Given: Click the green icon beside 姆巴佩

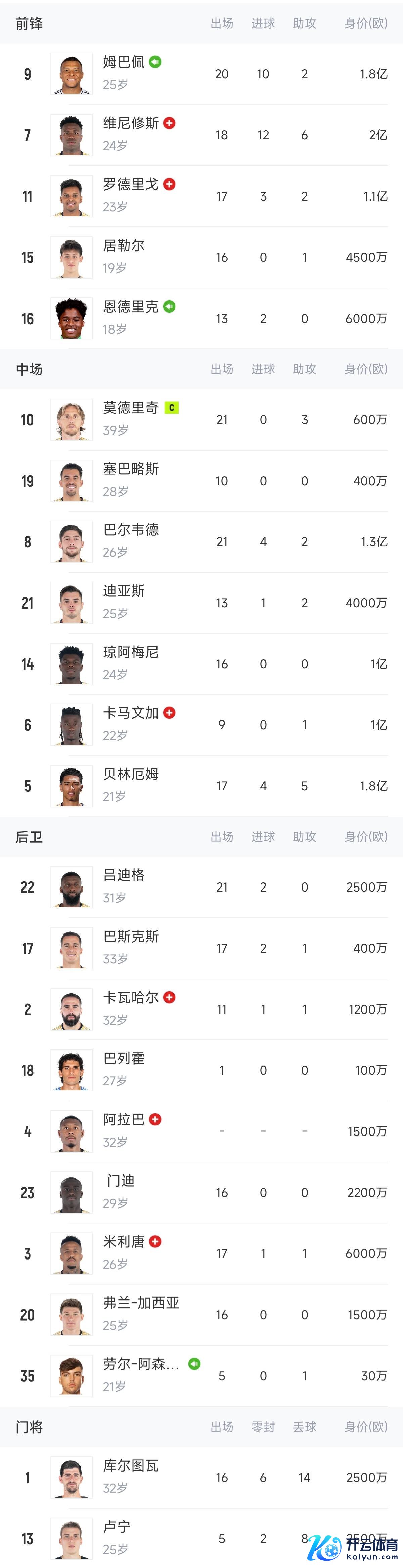Looking at the screenshot, I should [x=155, y=61].
